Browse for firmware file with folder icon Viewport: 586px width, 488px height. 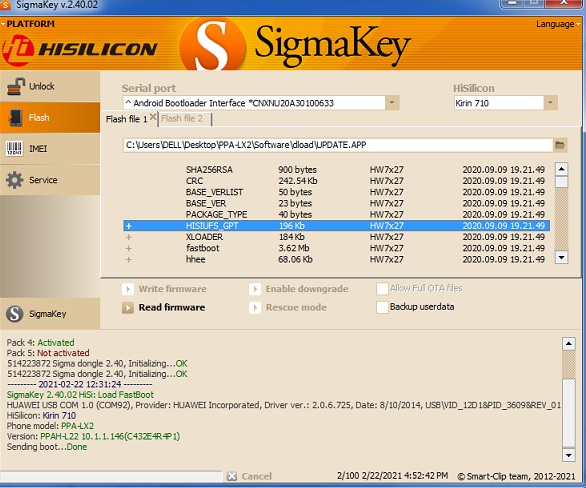point(559,145)
